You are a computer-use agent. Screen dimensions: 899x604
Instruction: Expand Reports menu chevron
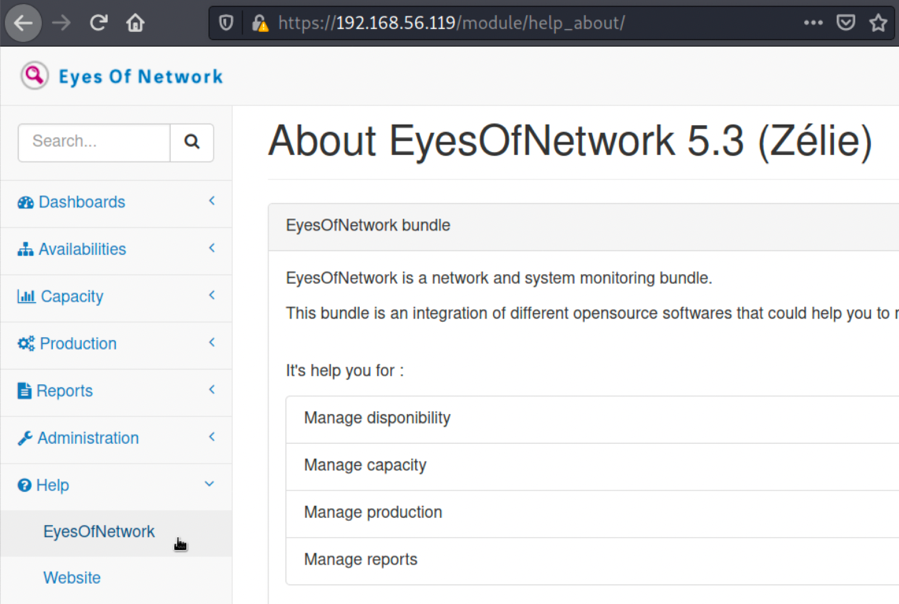pyautogui.click(x=212, y=389)
